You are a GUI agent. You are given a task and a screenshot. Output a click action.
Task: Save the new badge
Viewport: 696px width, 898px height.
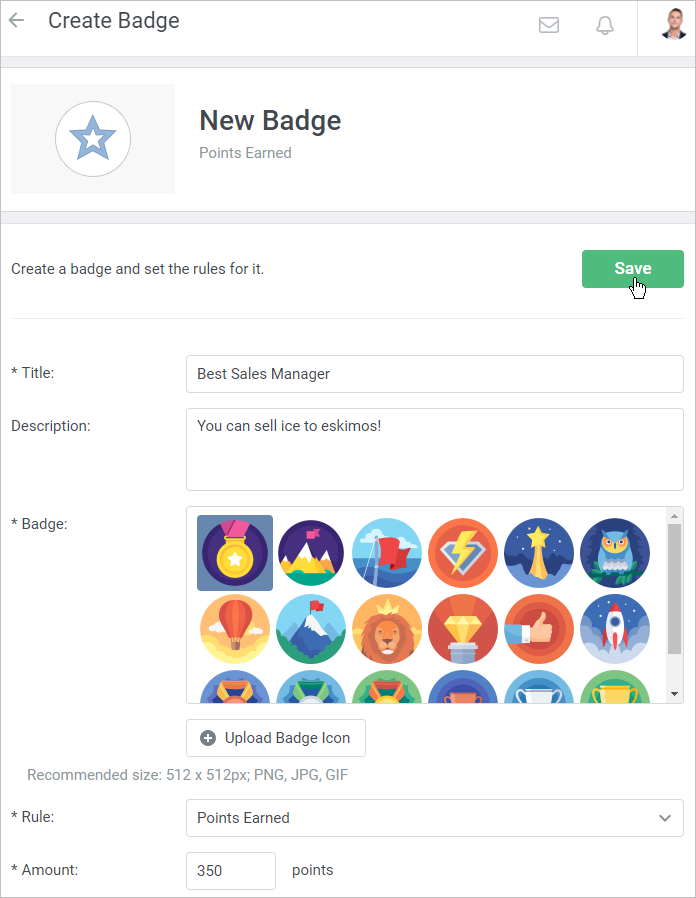click(x=632, y=268)
